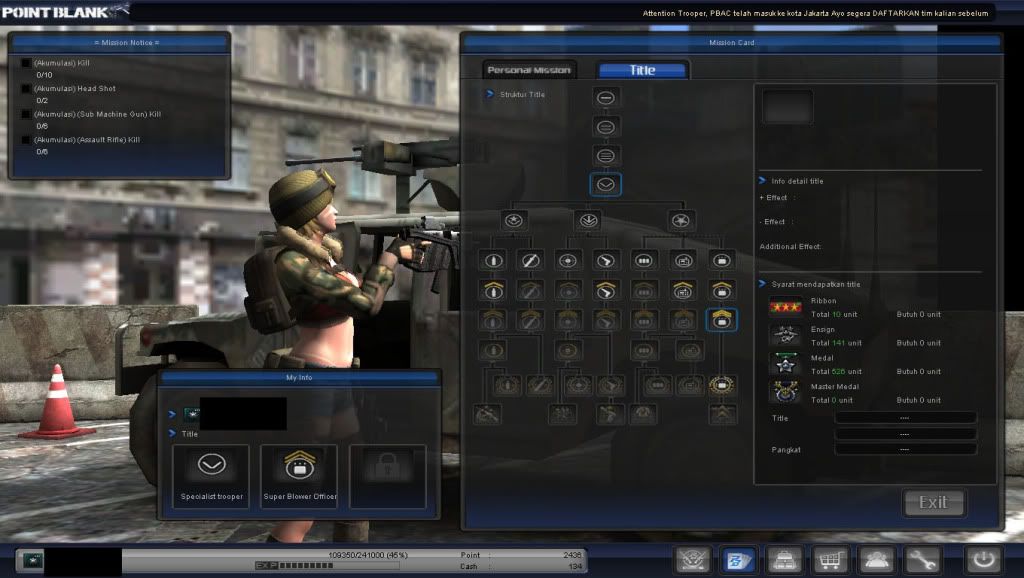Click the locked third title slot
The image size is (1024, 578).
point(388,476)
